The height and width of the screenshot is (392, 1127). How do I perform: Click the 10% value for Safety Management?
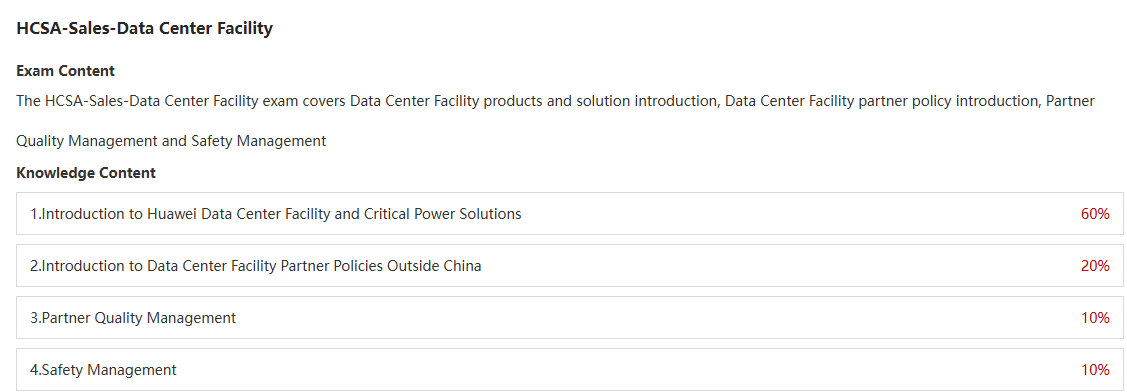click(1095, 370)
